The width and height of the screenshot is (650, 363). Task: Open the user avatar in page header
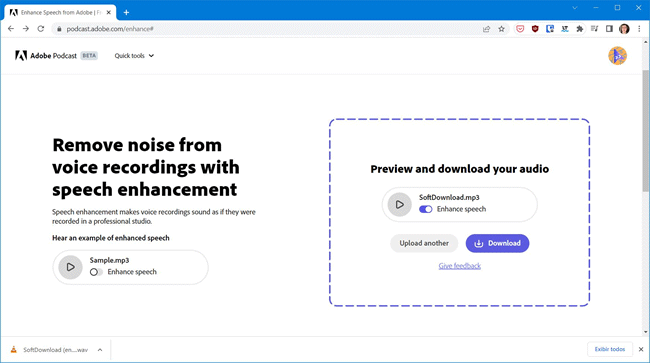point(617,56)
